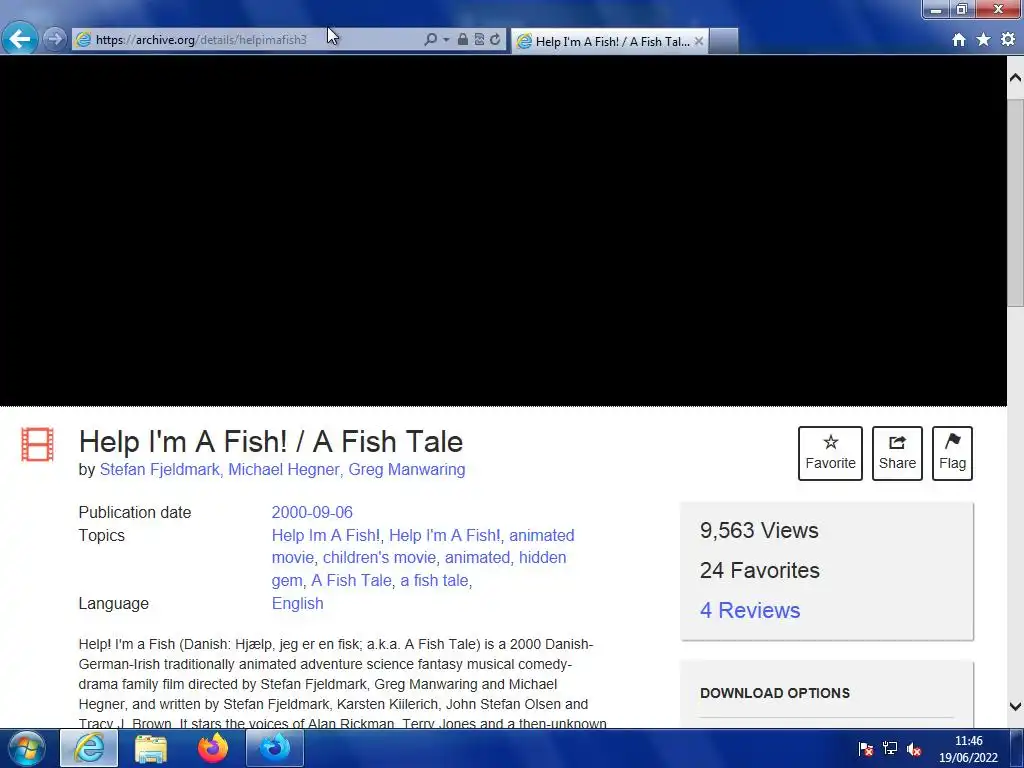Click the 9,563 Views text

(759, 530)
